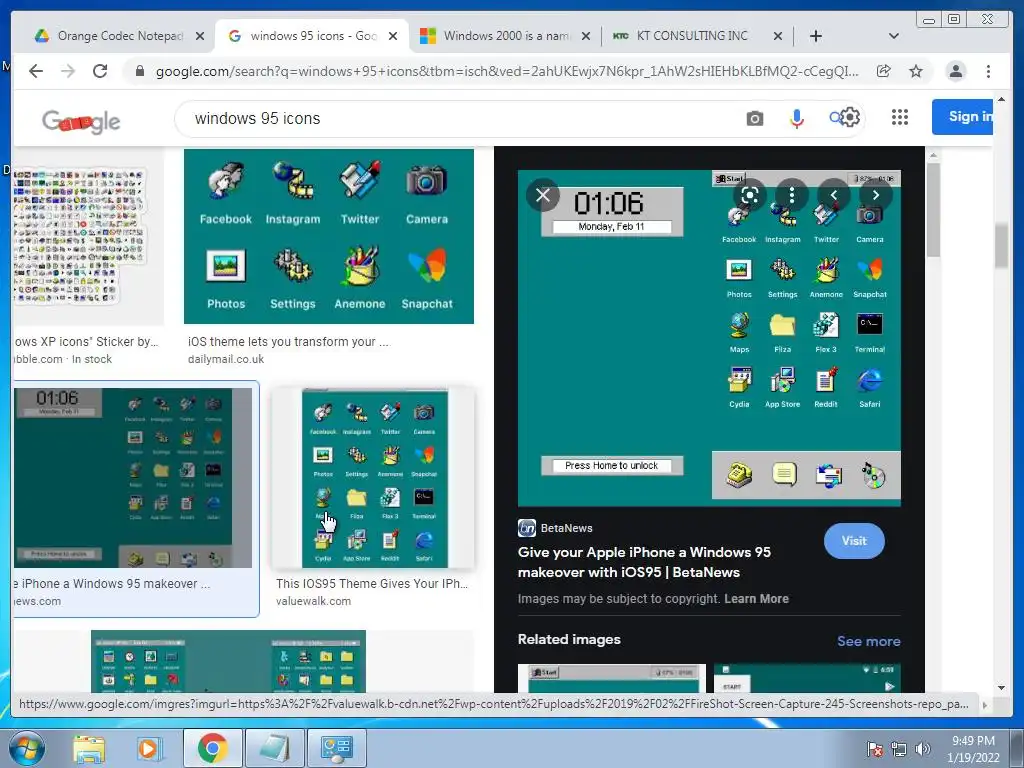Select the iPhone Windows 95 makeover thumbnail
This screenshot has width=1024, height=768.
[x=133, y=478]
